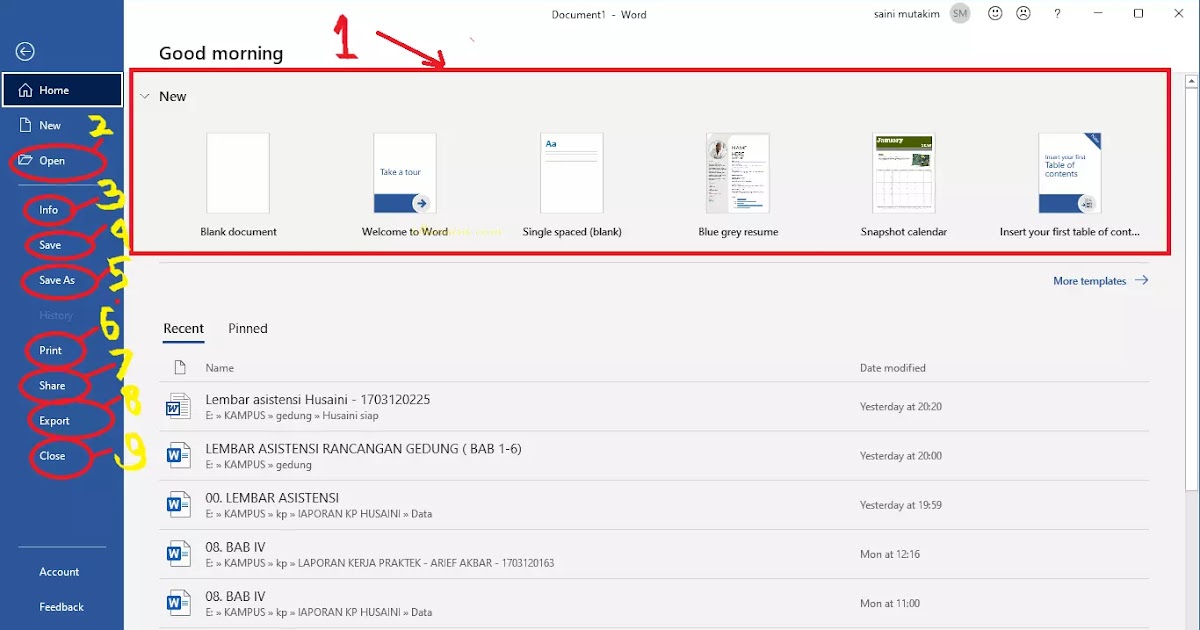Click the saini mutakim account name
This screenshot has height=630, width=1200.
[x=907, y=14]
